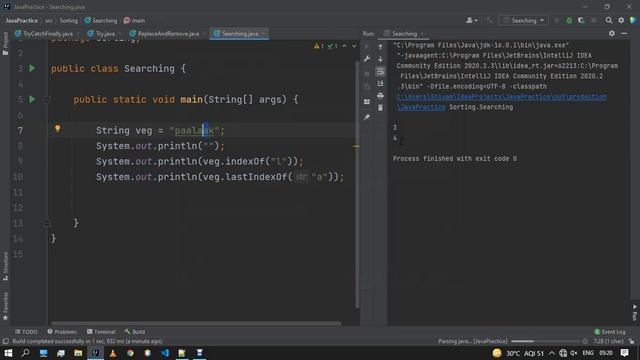The height and width of the screenshot is (360, 640).
Task: Click the main breadcrumb in navigation bar
Action: (x=134, y=20)
